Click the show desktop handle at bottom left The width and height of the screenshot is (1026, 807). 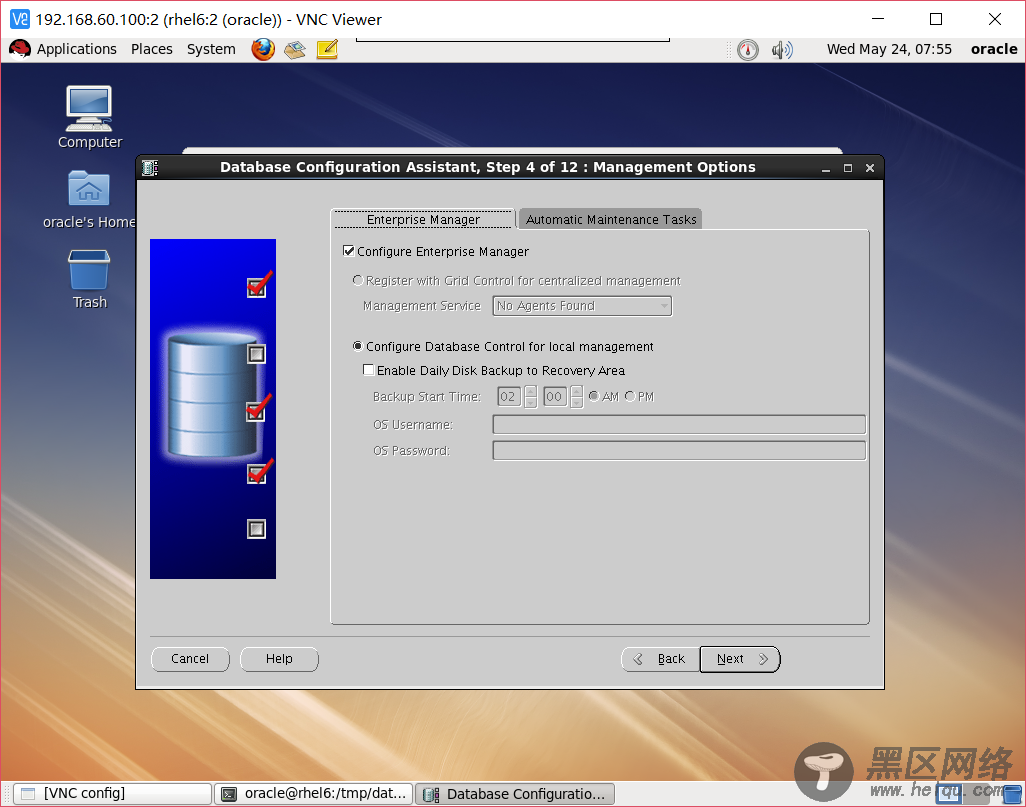pyautogui.click(x=7, y=794)
